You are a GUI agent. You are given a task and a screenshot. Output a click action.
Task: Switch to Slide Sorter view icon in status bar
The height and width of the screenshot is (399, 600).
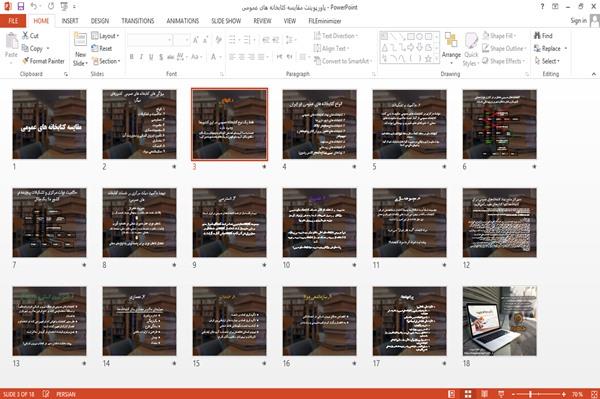468,394
